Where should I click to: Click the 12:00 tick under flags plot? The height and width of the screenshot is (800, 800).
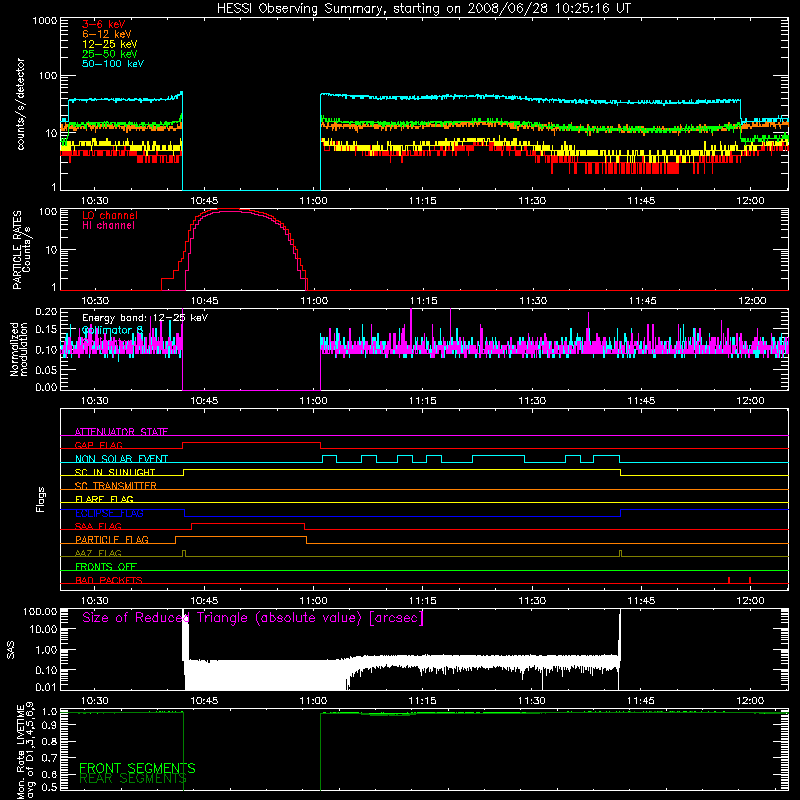pos(751,601)
